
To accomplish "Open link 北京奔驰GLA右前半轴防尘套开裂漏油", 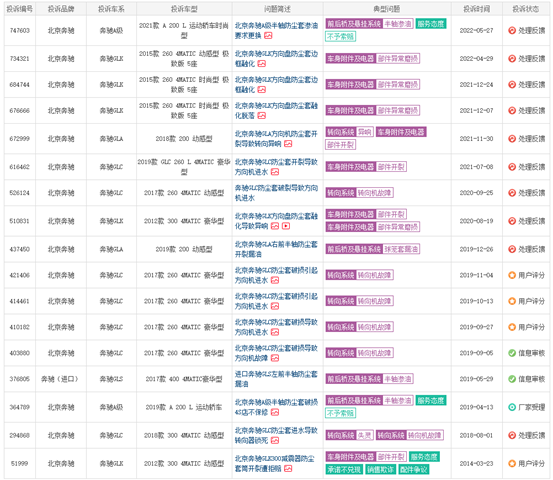I will pos(276,249).
